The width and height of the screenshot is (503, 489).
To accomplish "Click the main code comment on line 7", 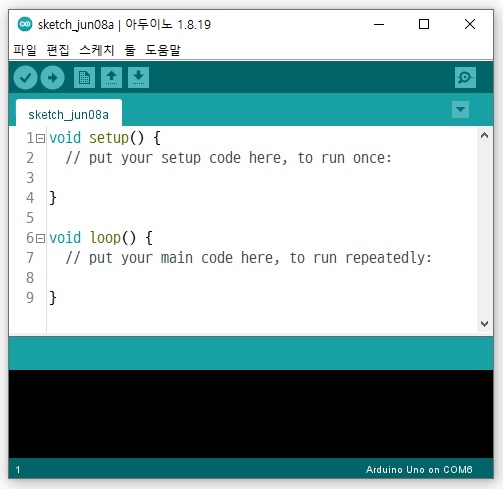I will [248, 258].
